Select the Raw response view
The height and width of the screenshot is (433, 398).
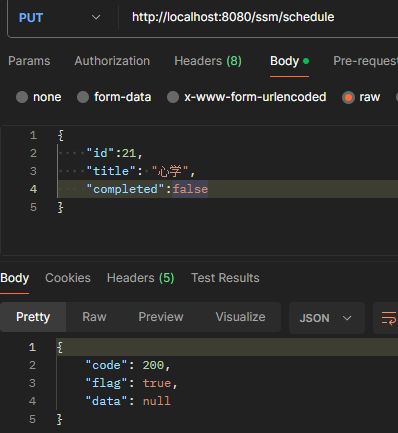(x=94, y=317)
